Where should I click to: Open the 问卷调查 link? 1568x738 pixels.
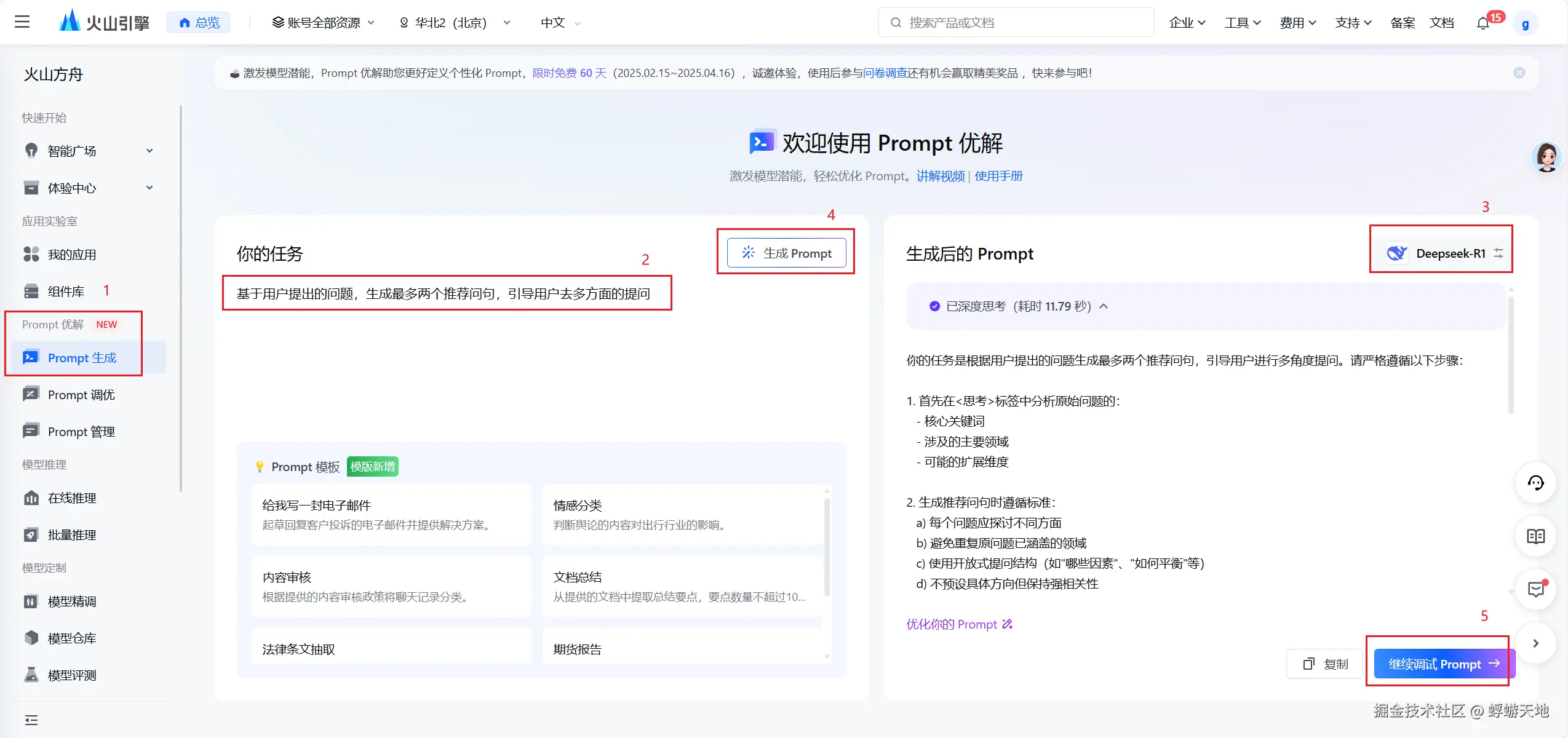coord(885,73)
